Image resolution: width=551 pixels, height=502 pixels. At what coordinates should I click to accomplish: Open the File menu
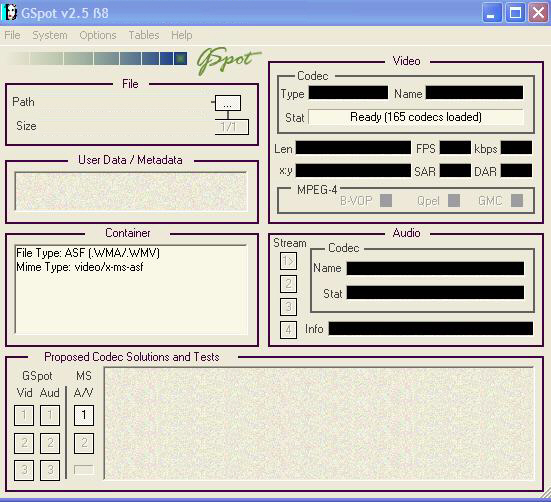tap(12, 35)
